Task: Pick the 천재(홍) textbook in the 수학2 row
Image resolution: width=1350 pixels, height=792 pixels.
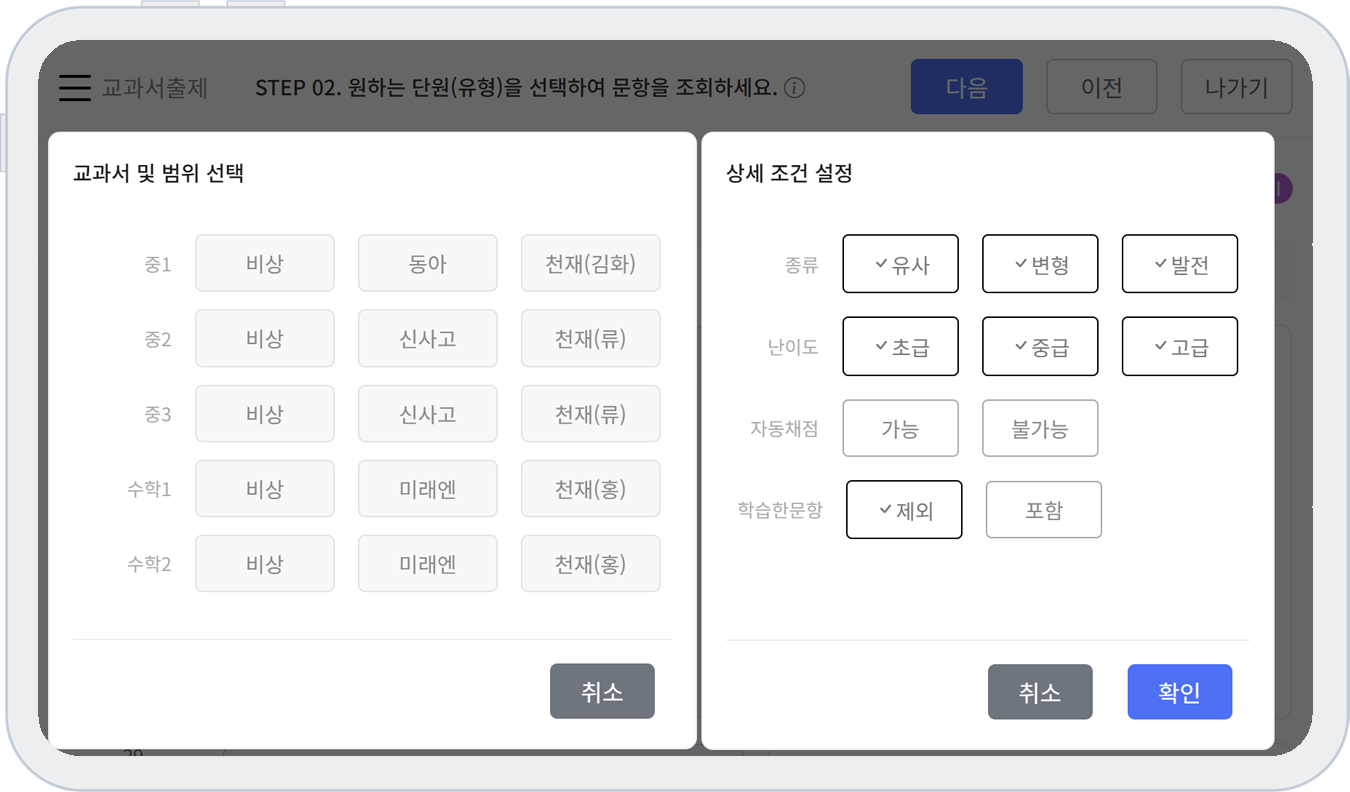Action: 590,563
